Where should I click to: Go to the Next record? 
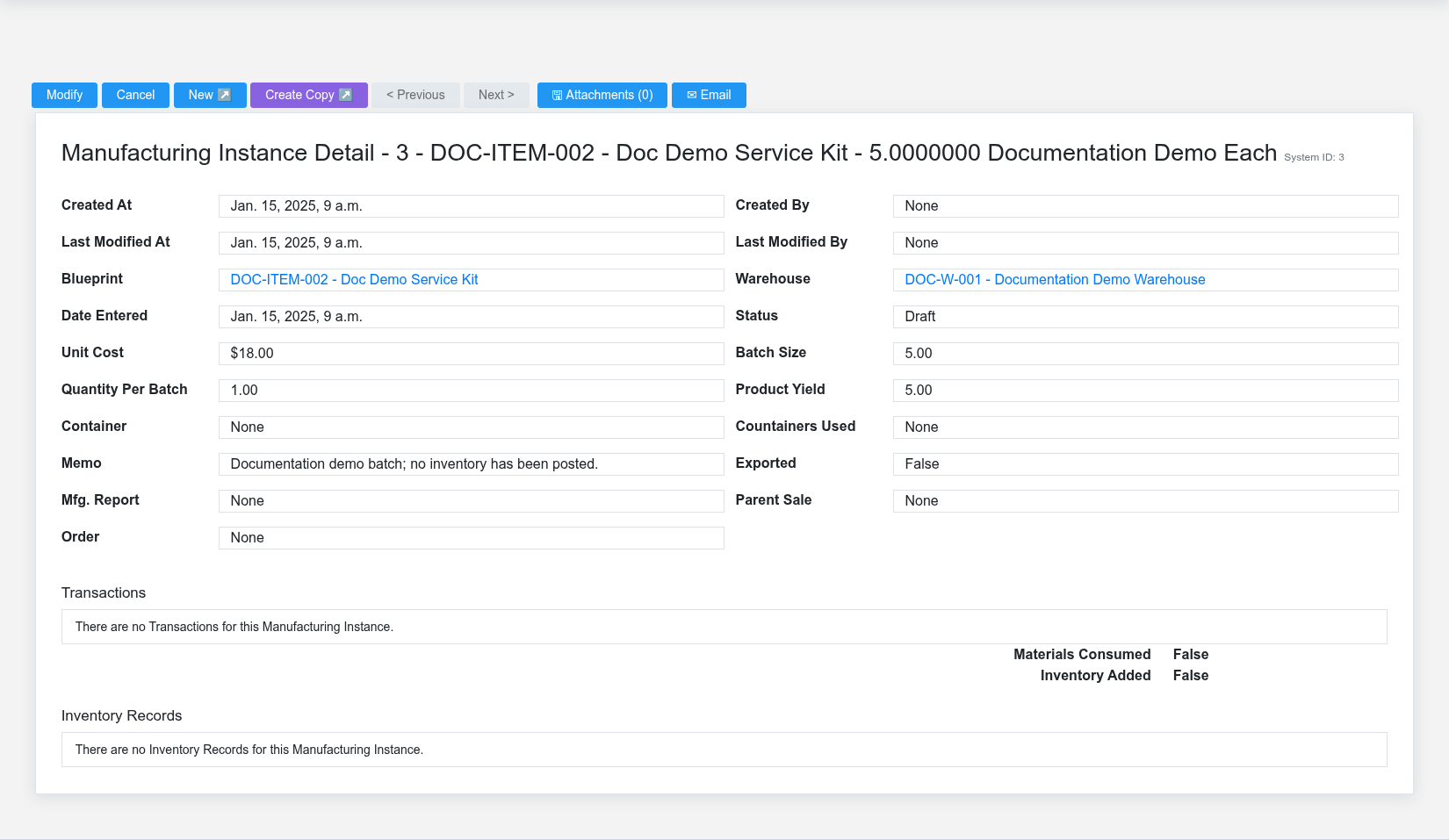pos(496,95)
